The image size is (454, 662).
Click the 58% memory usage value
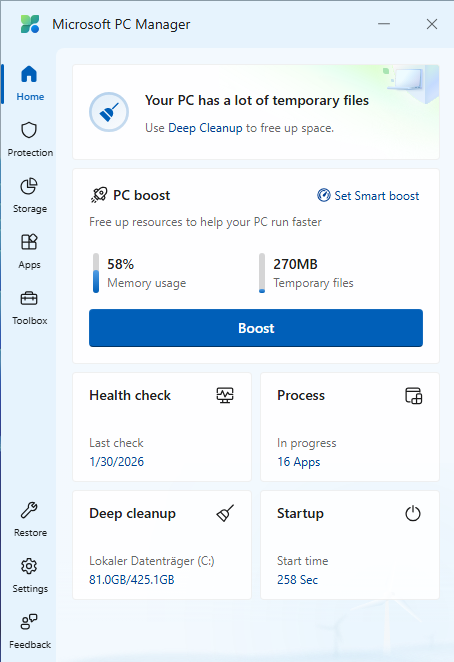point(120,264)
